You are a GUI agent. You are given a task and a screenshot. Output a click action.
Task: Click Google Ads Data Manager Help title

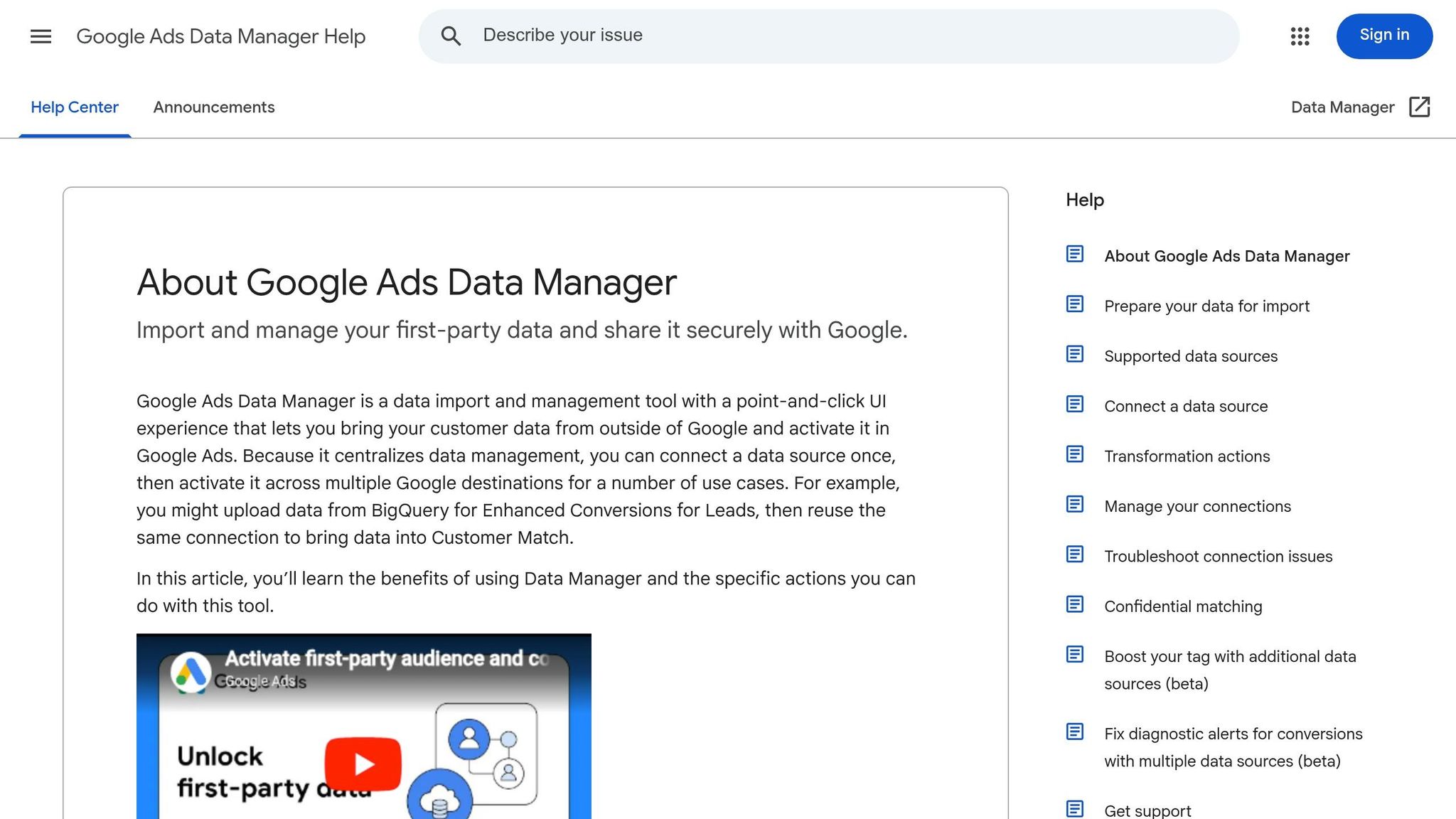pyautogui.click(x=221, y=36)
